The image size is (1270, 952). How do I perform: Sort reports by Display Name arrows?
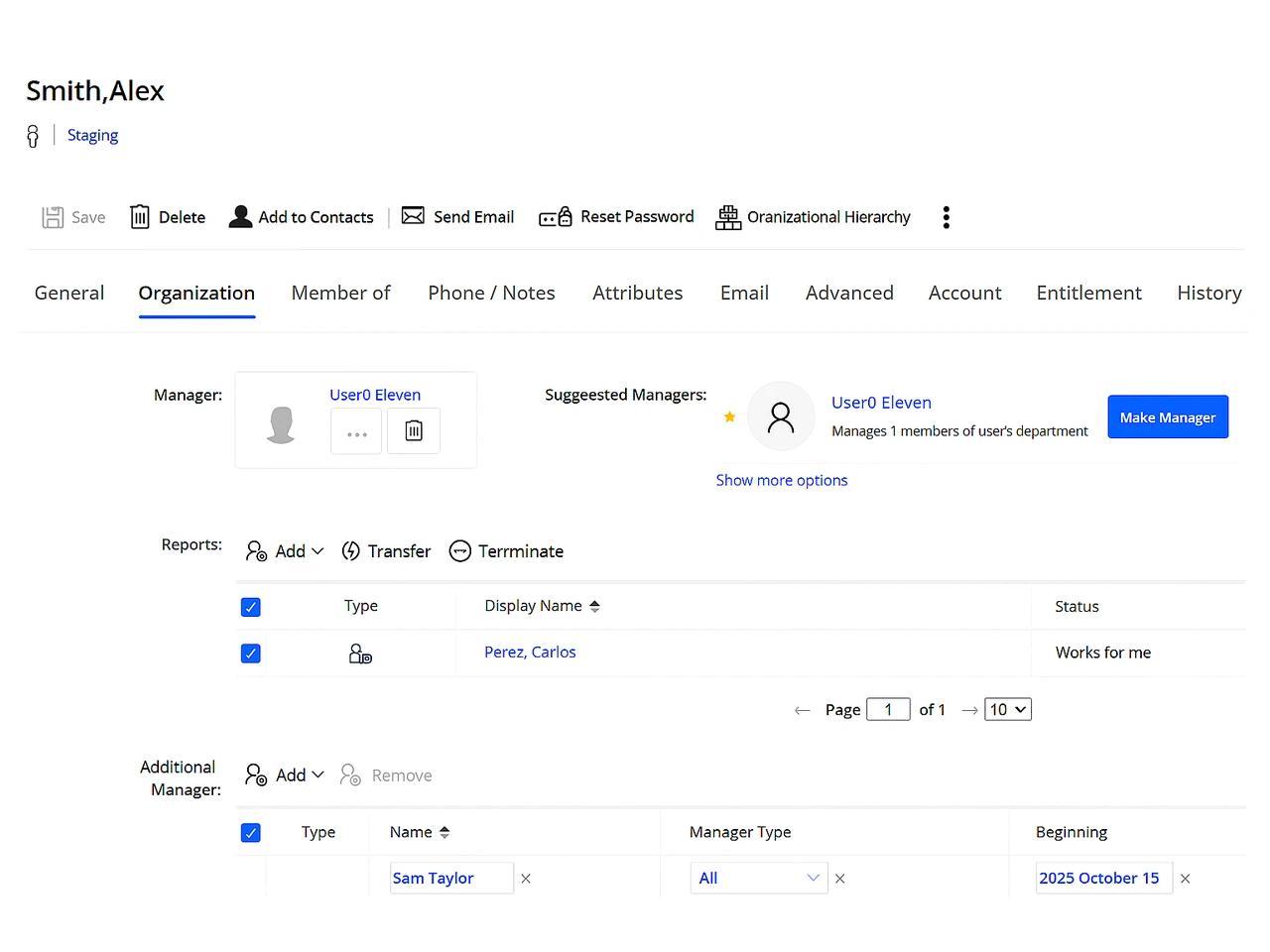(594, 606)
